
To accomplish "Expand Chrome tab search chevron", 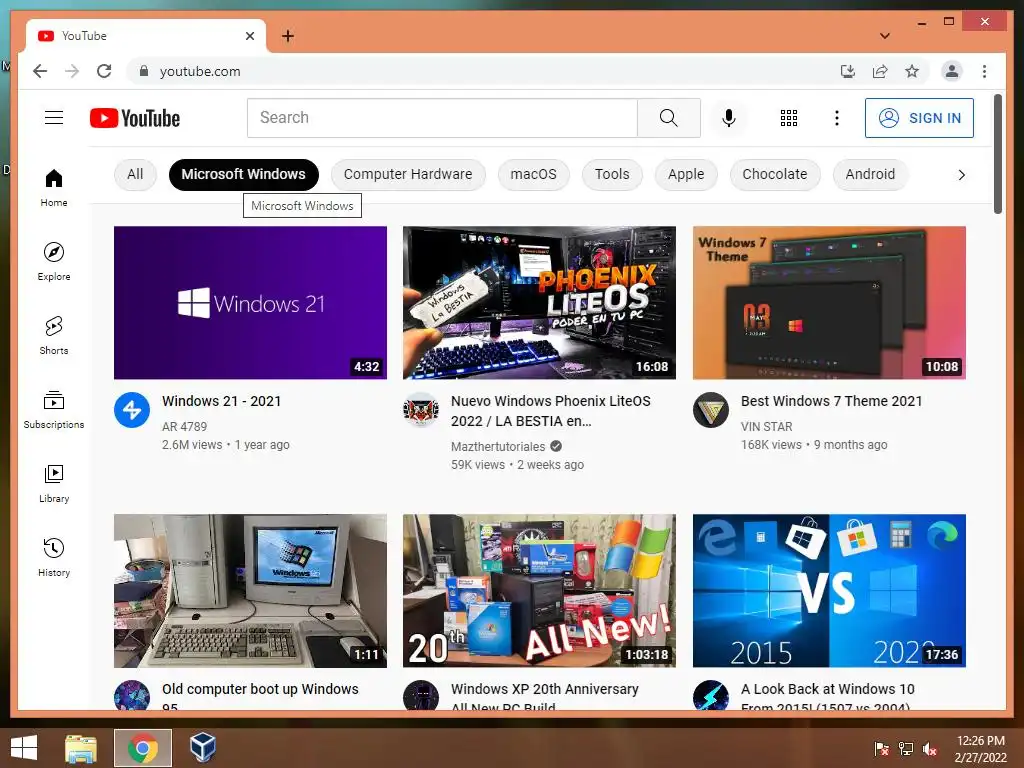I will [x=885, y=36].
